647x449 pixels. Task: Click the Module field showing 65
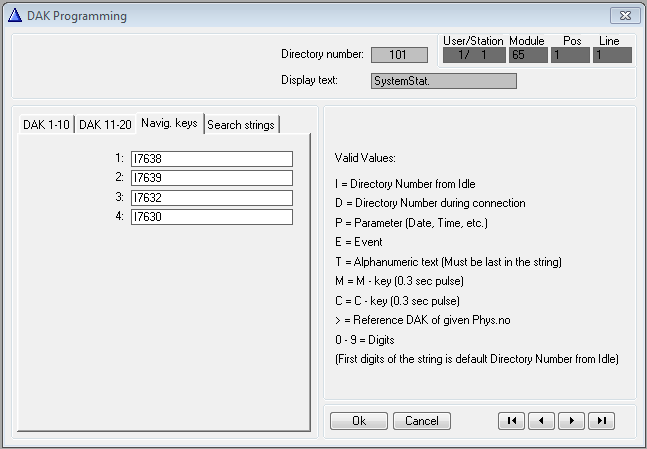click(528, 55)
